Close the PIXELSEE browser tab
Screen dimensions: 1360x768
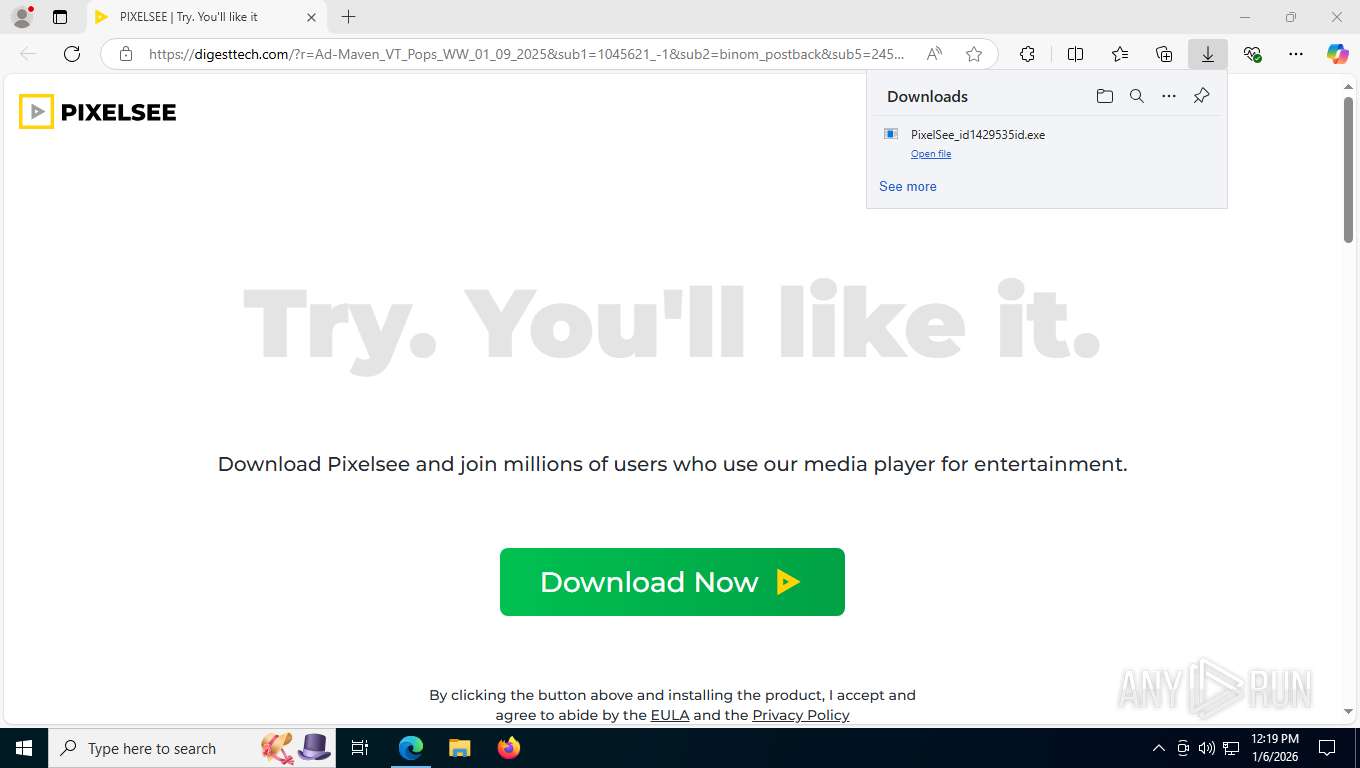click(x=311, y=17)
